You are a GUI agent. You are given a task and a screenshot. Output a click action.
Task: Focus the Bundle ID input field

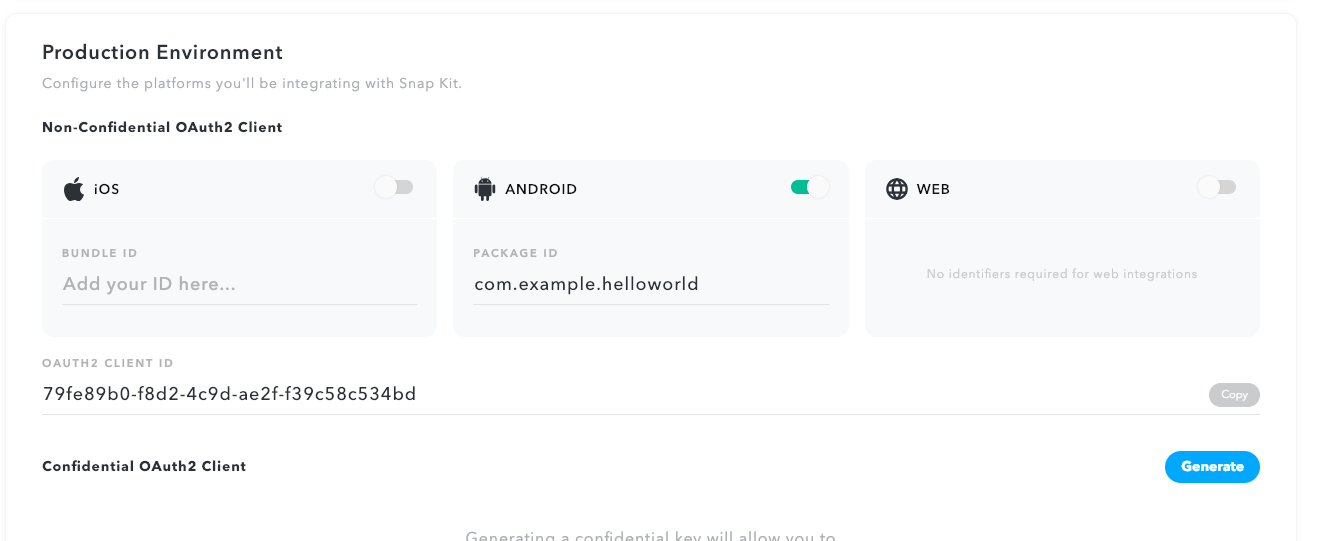pos(239,284)
